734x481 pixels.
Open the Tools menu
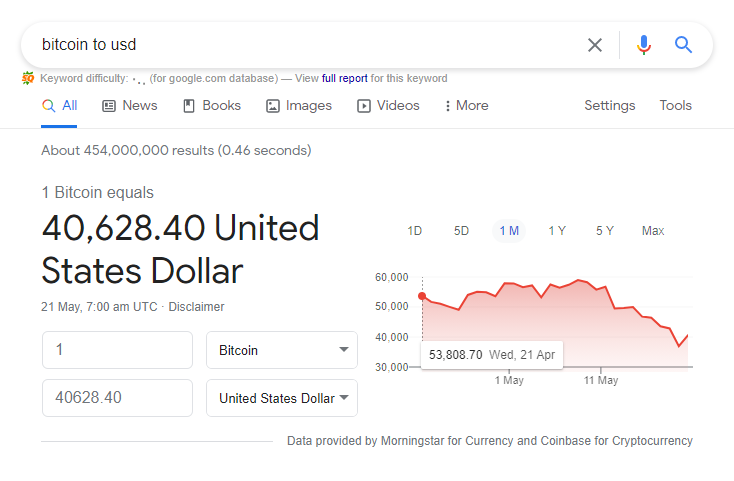tap(675, 106)
